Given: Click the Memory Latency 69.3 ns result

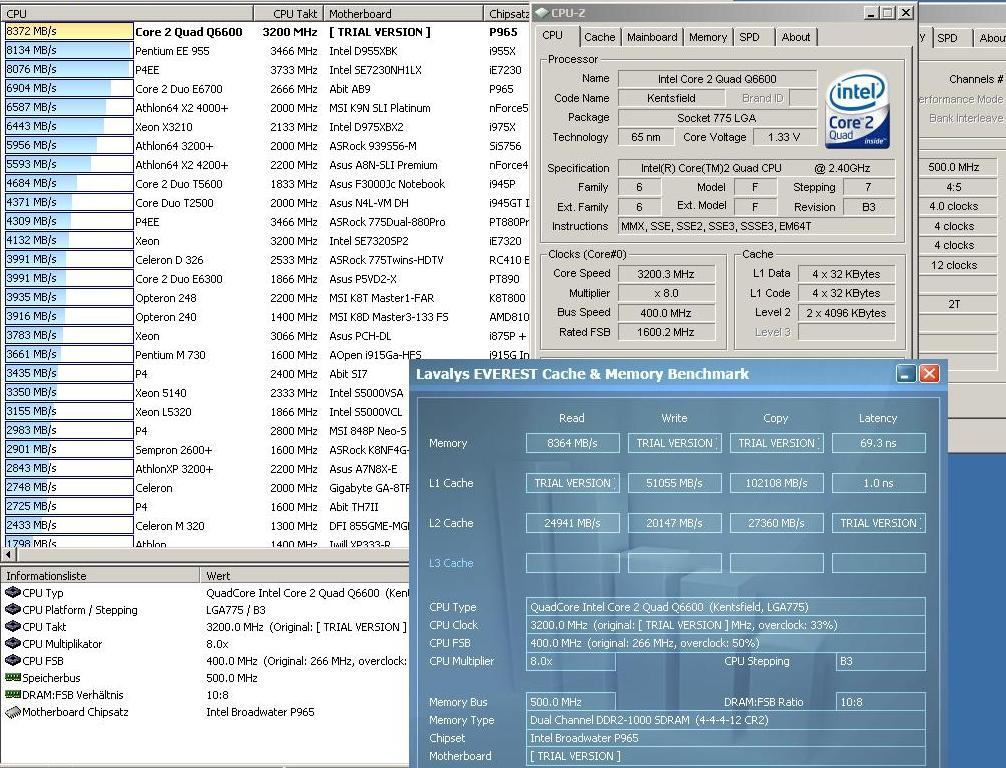Looking at the screenshot, I should pyautogui.click(x=878, y=443).
